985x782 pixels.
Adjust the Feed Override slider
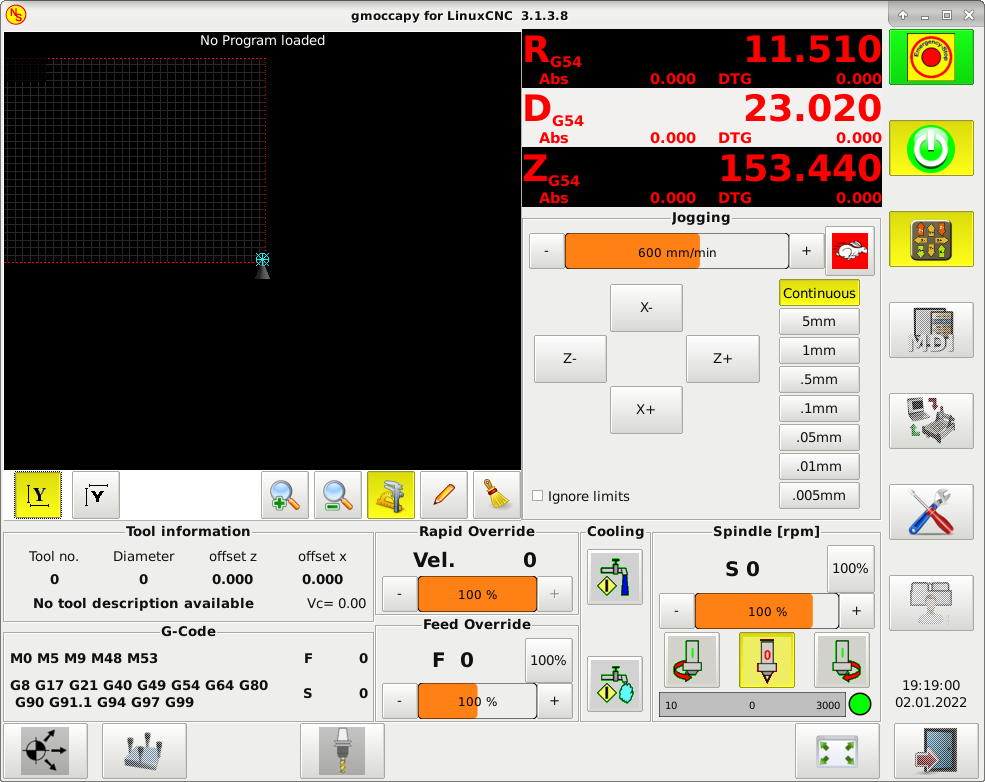click(477, 701)
